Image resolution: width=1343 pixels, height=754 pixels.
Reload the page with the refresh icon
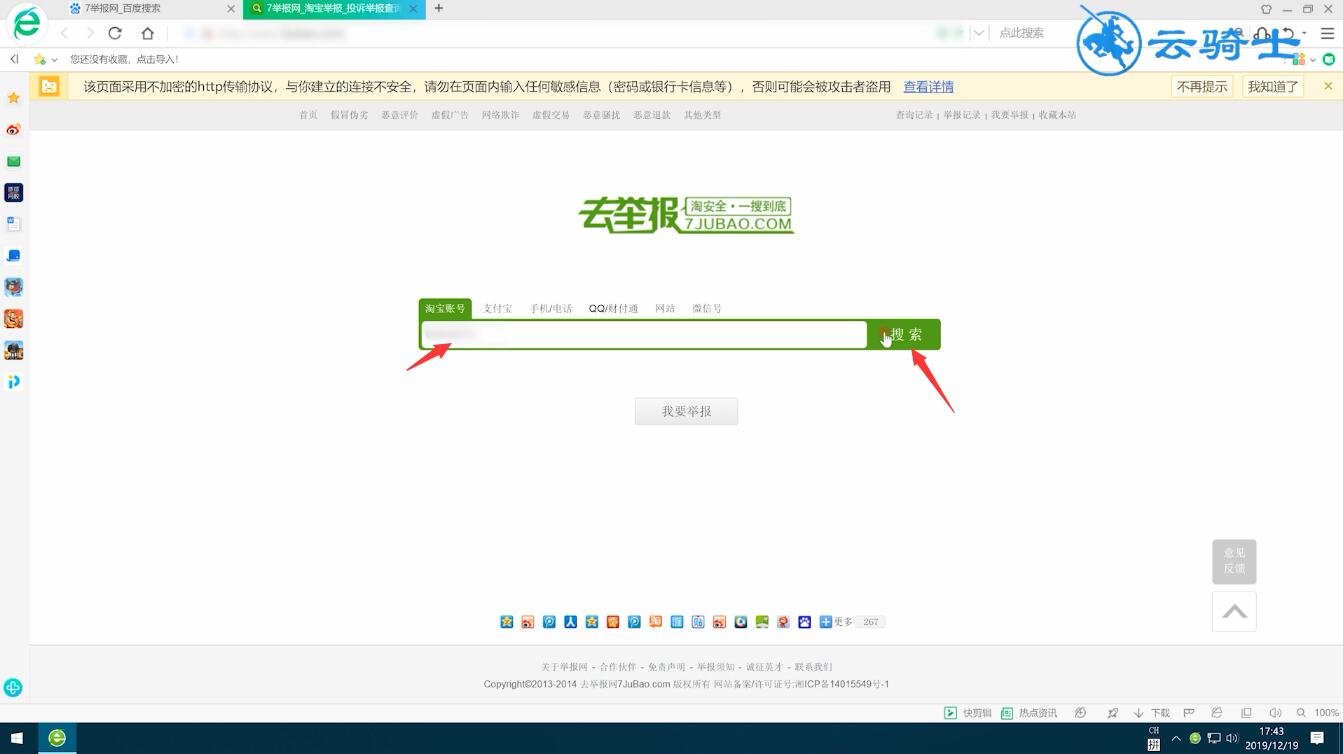[x=115, y=33]
